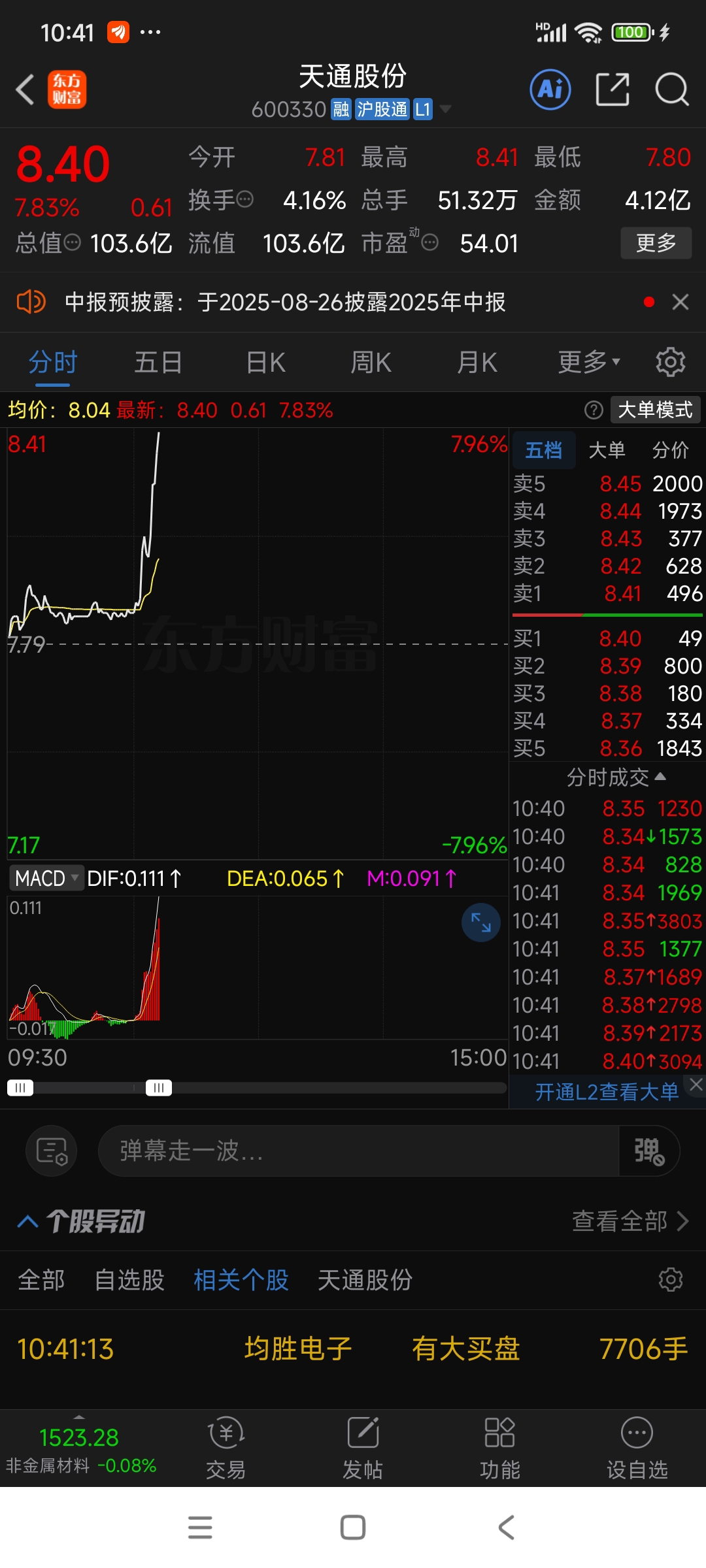Tap 买5 price 8.36 row

click(608, 748)
